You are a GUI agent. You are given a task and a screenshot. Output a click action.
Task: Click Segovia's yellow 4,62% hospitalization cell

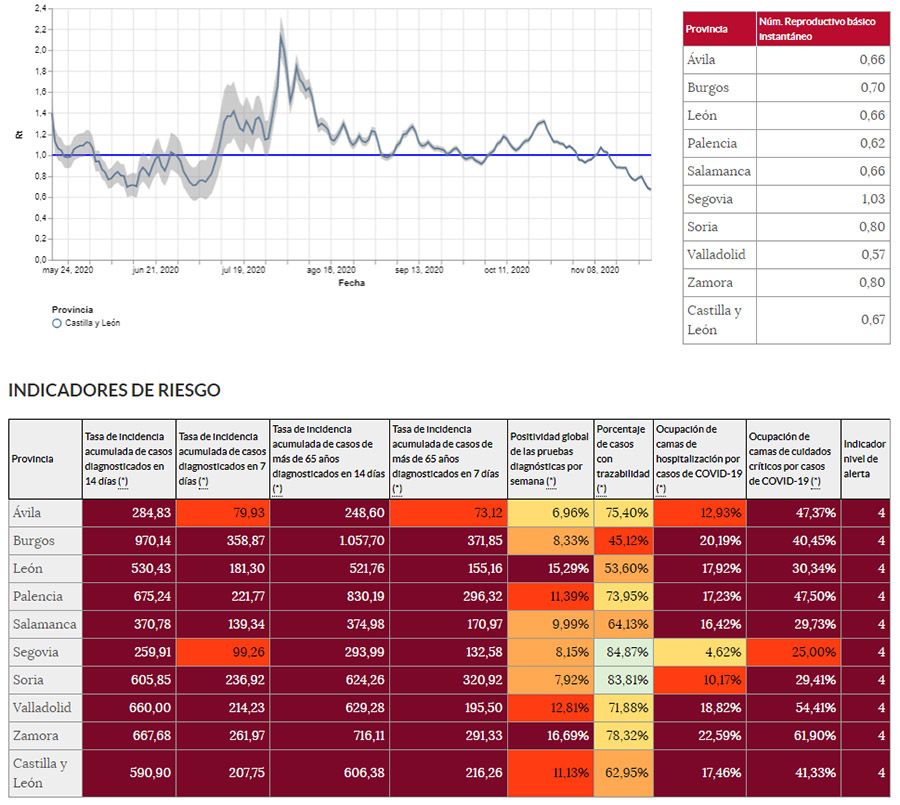click(699, 653)
